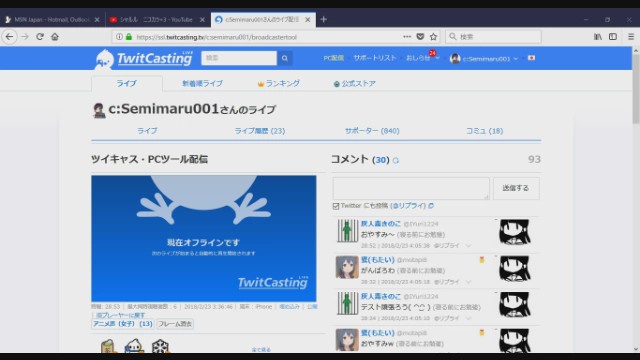
Task: Click the @リプライ link on おやすみ〜 comment
Action: tap(447, 246)
